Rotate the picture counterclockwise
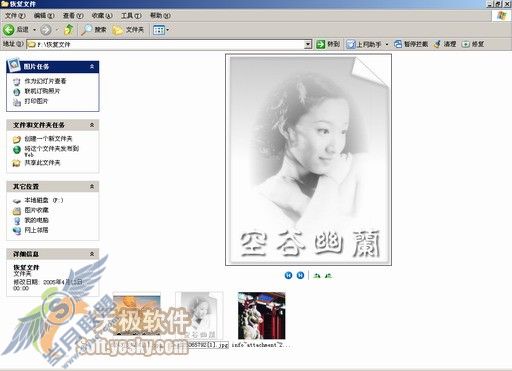The image size is (512, 371). 329,276
